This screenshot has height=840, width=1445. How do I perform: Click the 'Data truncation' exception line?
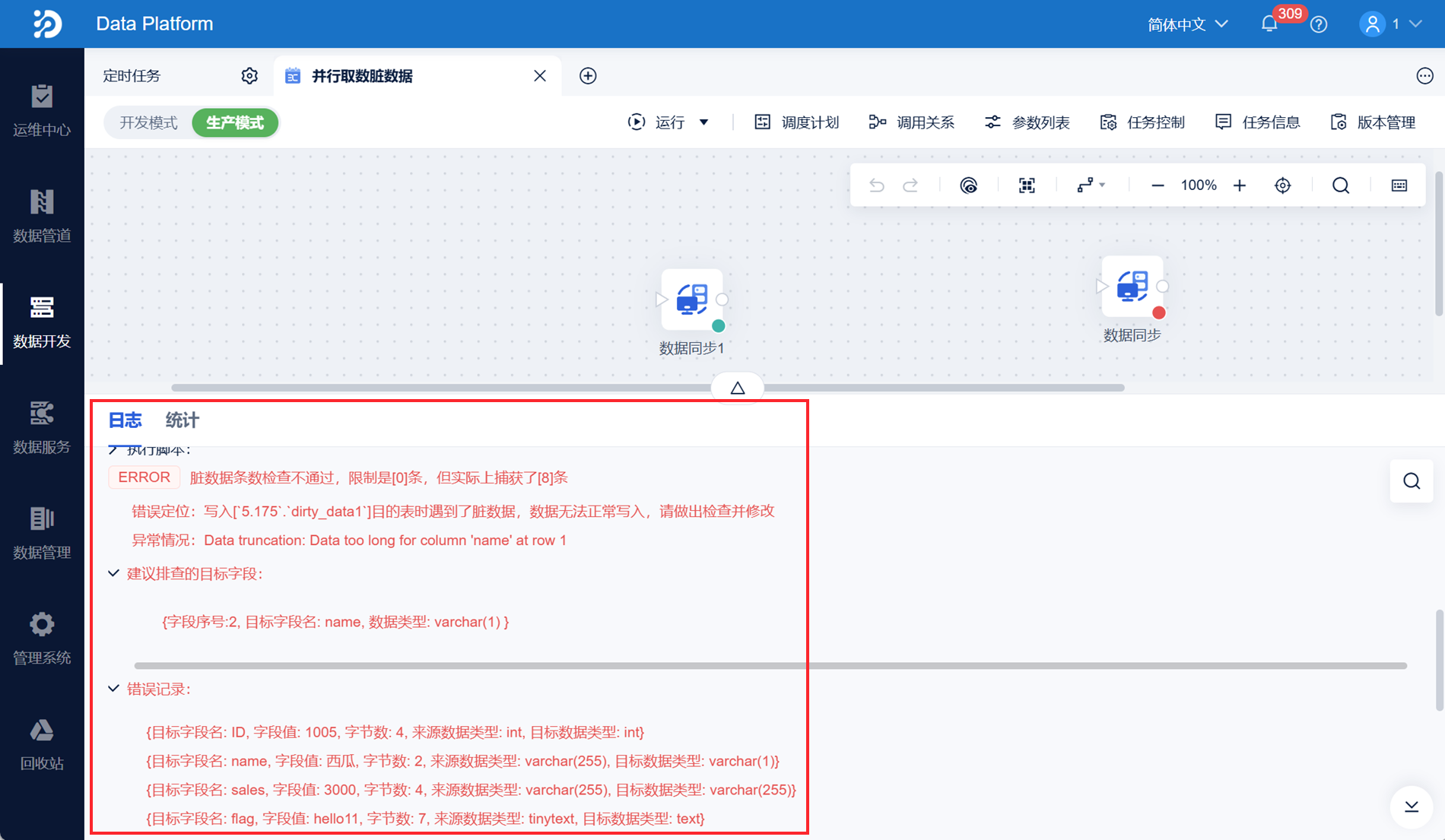[x=349, y=540]
